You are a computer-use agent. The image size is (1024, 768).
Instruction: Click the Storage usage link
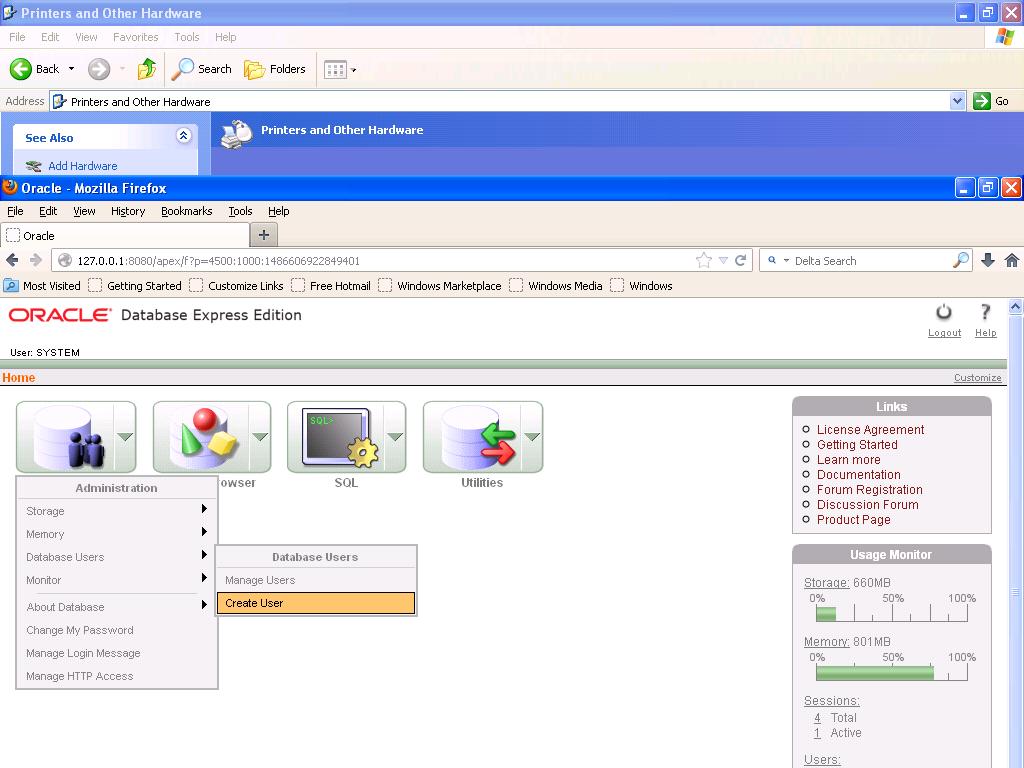click(x=826, y=583)
